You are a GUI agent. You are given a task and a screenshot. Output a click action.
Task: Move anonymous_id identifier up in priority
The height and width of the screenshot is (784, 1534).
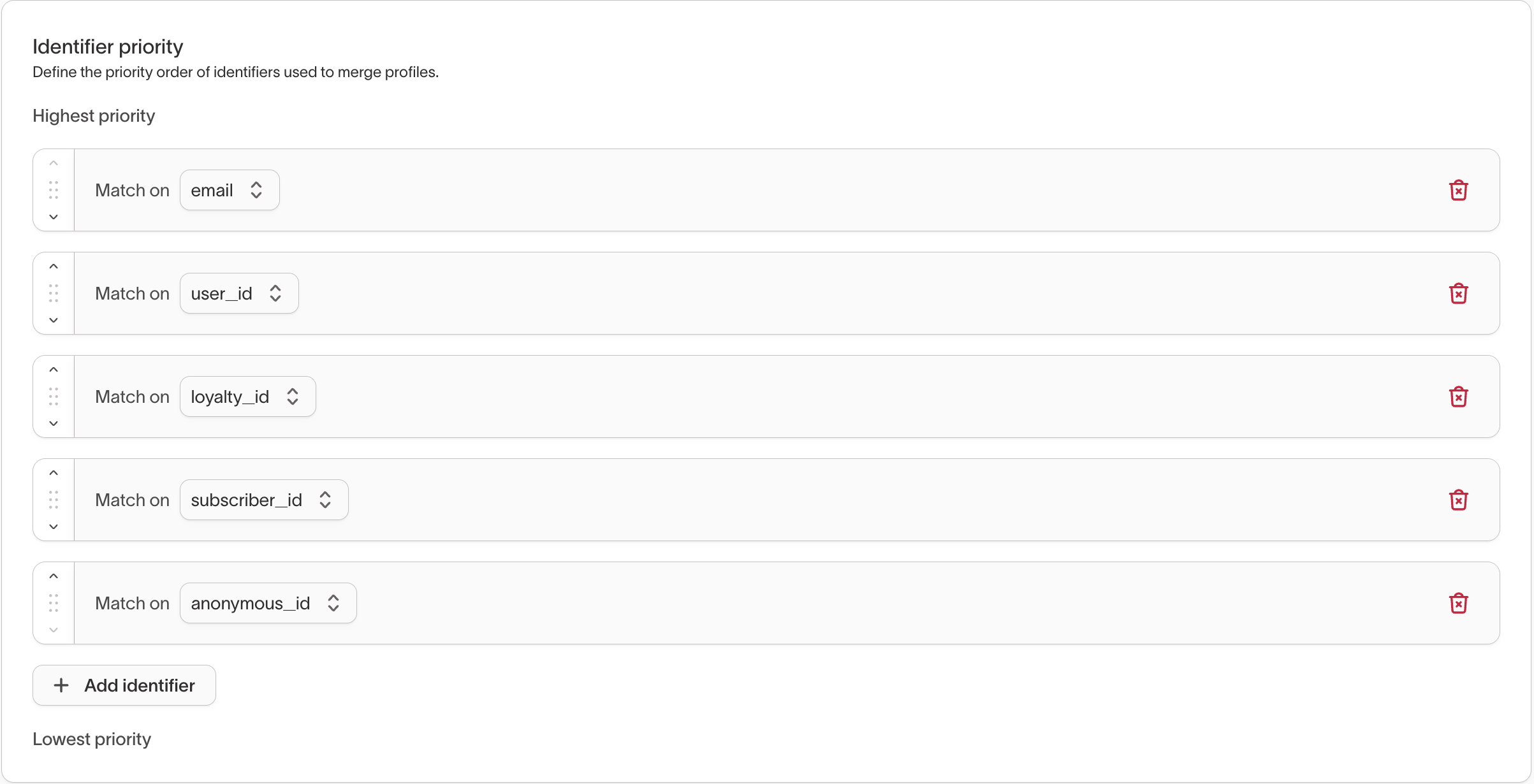(54, 576)
